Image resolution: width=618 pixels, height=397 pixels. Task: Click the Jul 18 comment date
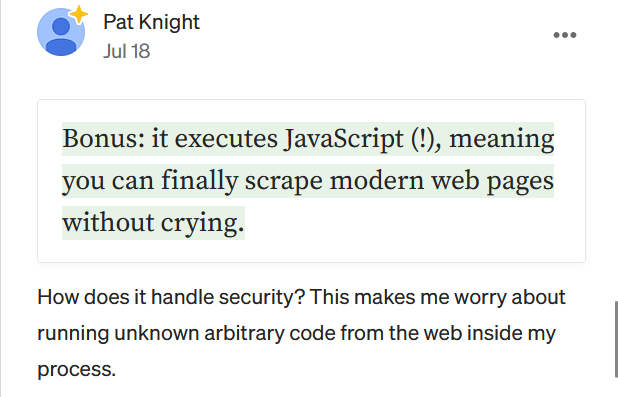click(127, 51)
